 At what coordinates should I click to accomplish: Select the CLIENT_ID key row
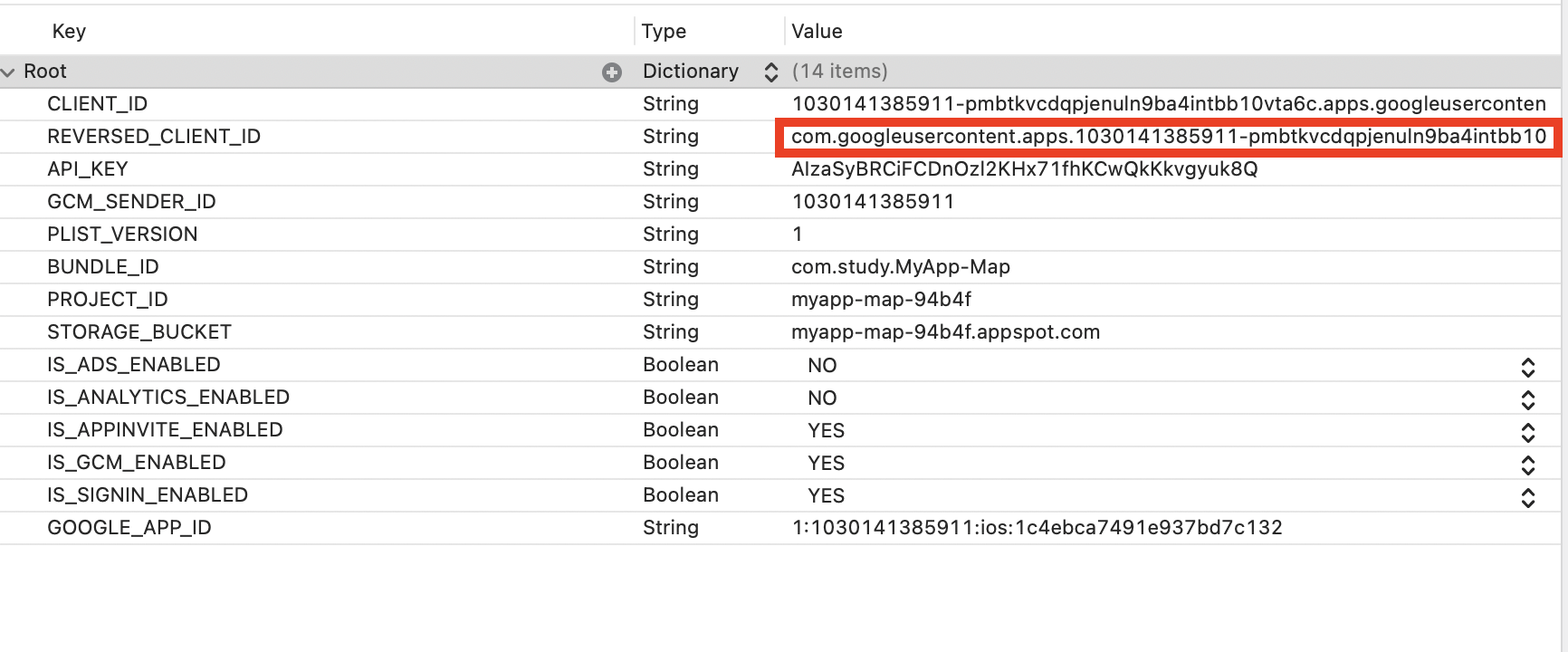click(x=98, y=104)
